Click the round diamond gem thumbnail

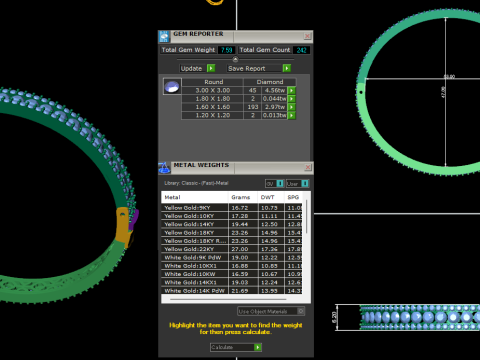click(172, 87)
